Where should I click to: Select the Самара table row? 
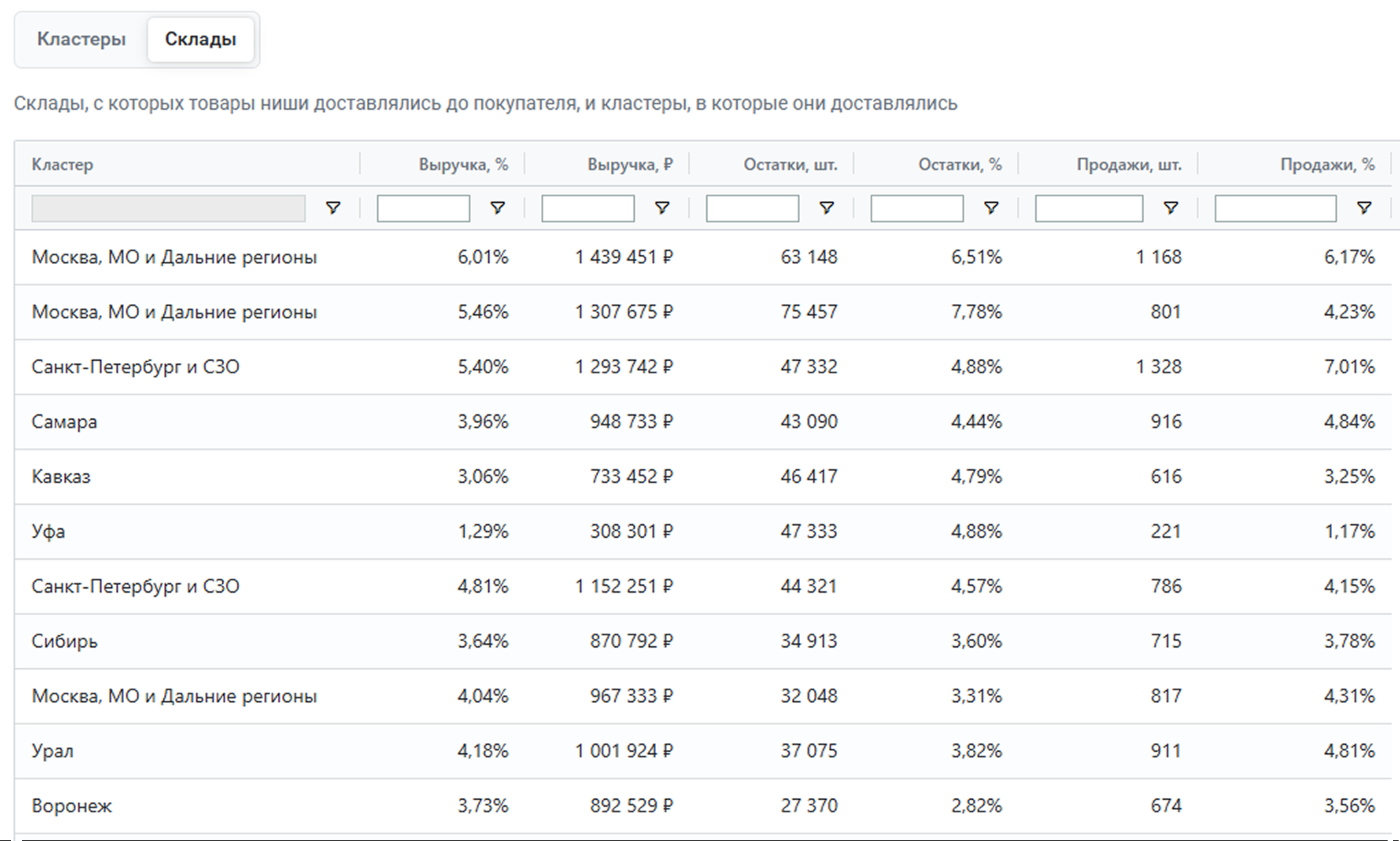pos(64,422)
